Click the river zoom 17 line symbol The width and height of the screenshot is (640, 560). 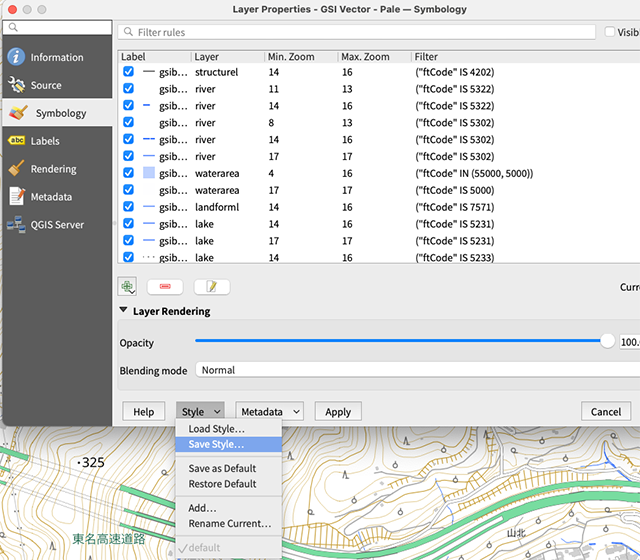click(x=149, y=156)
